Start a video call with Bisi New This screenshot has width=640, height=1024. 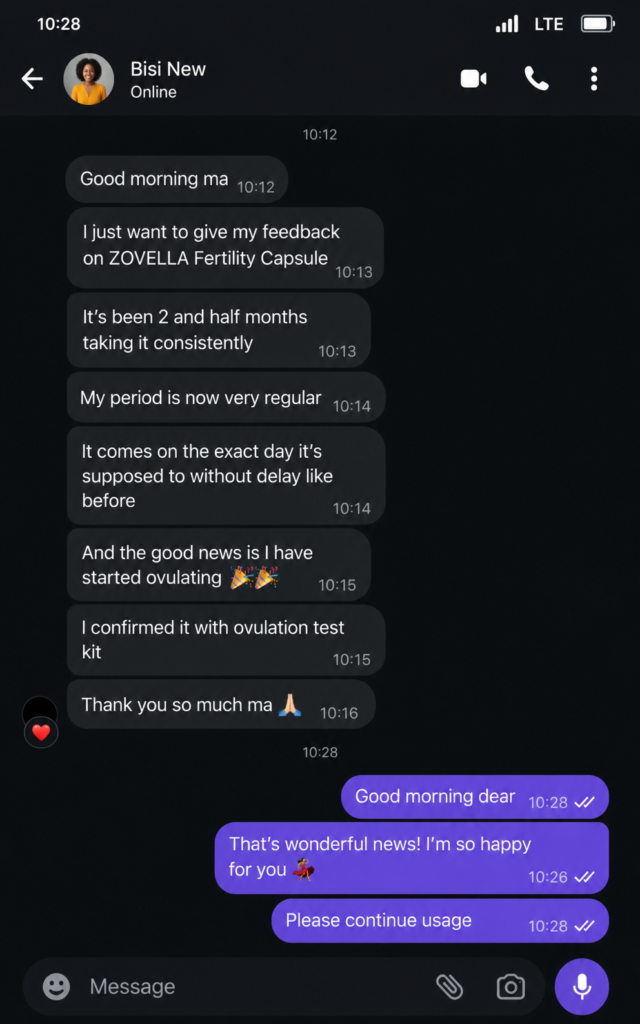[x=473, y=79]
